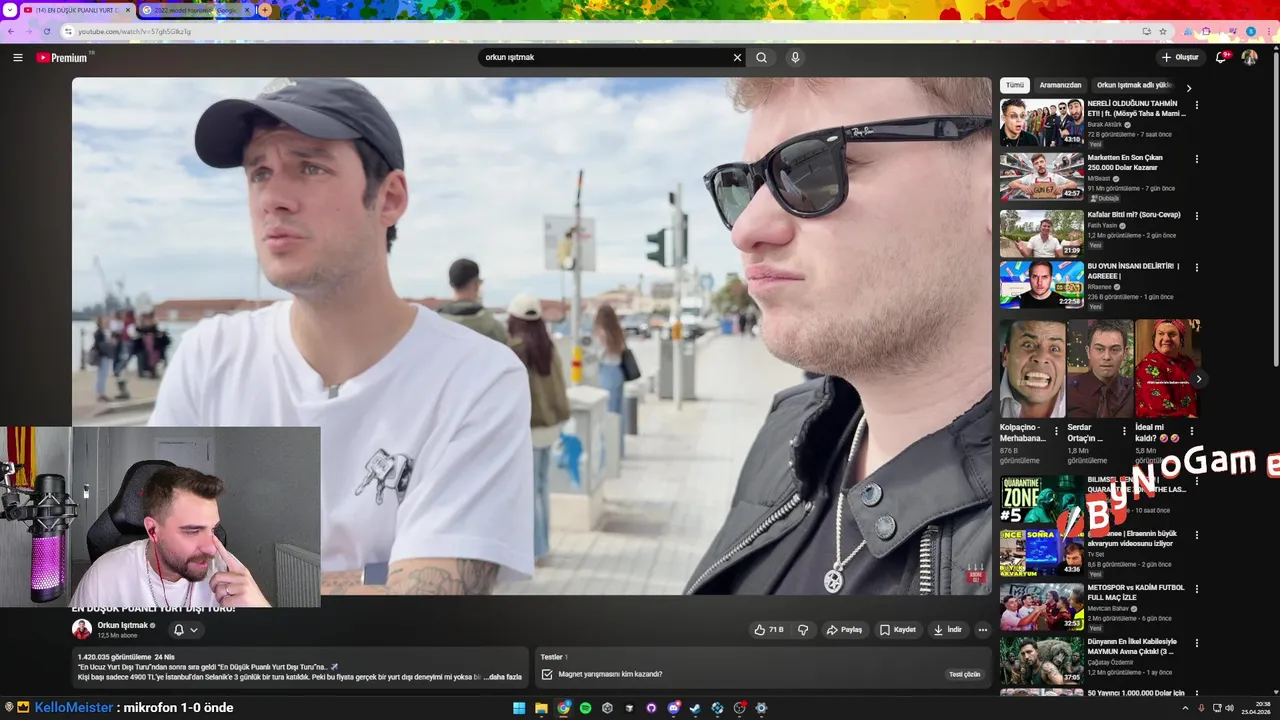Close the 2022 model Google tab
Image resolution: width=1280 pixels, height=720 pixels.
(x=247, y=10)
